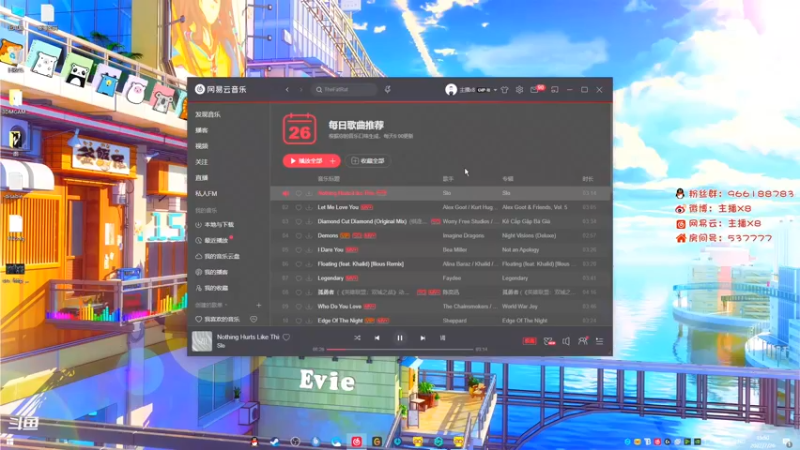This screenshot has height=450, width=800.
Task: Click the 时长 column header
Action: (x=588, y=179)
